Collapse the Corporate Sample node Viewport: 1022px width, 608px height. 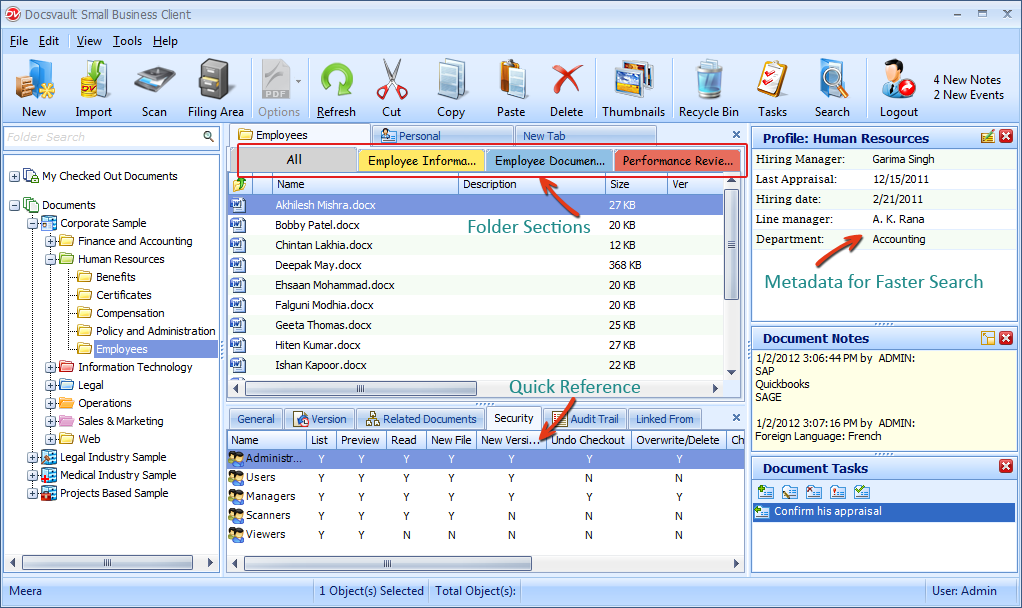[33, 224]
